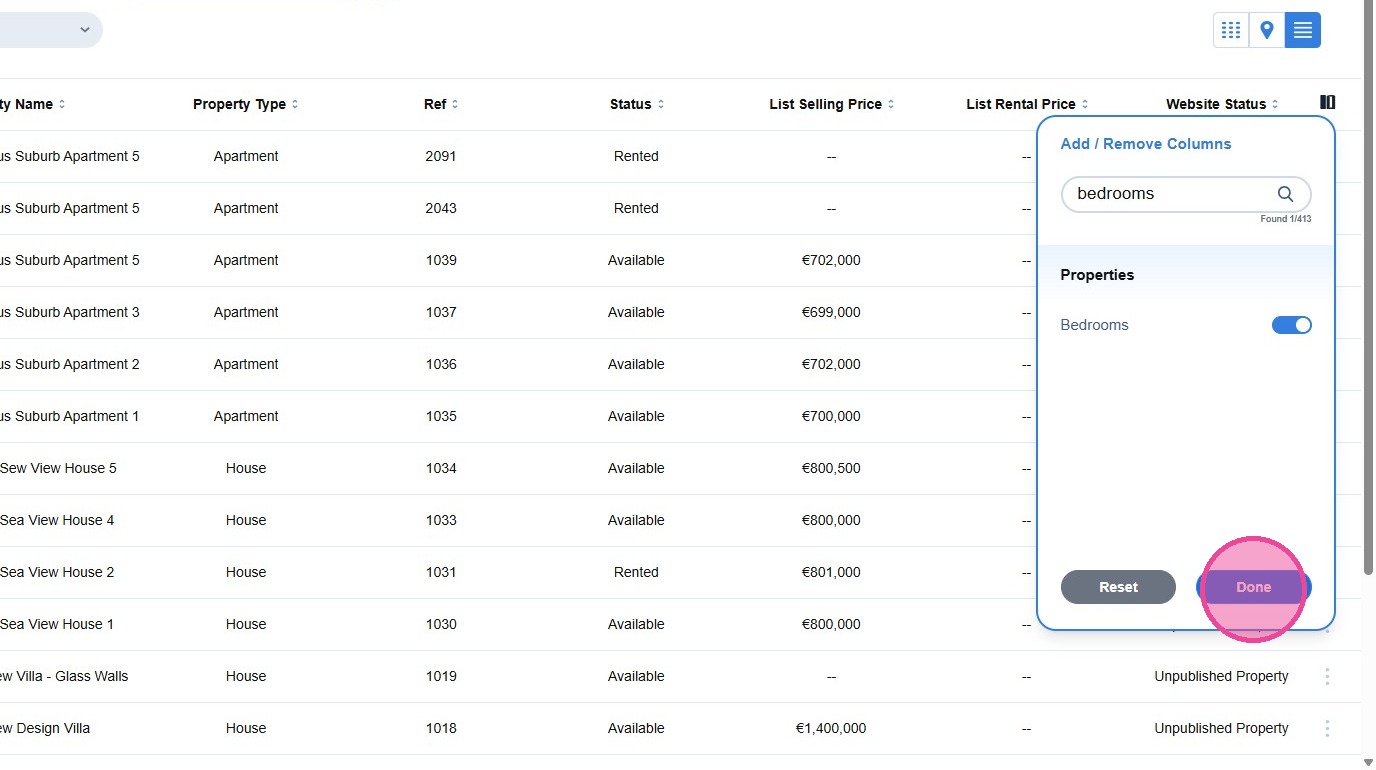Screen dimensions: 1376x770
Task: Select ref number 1018
Action: [441, 728]
